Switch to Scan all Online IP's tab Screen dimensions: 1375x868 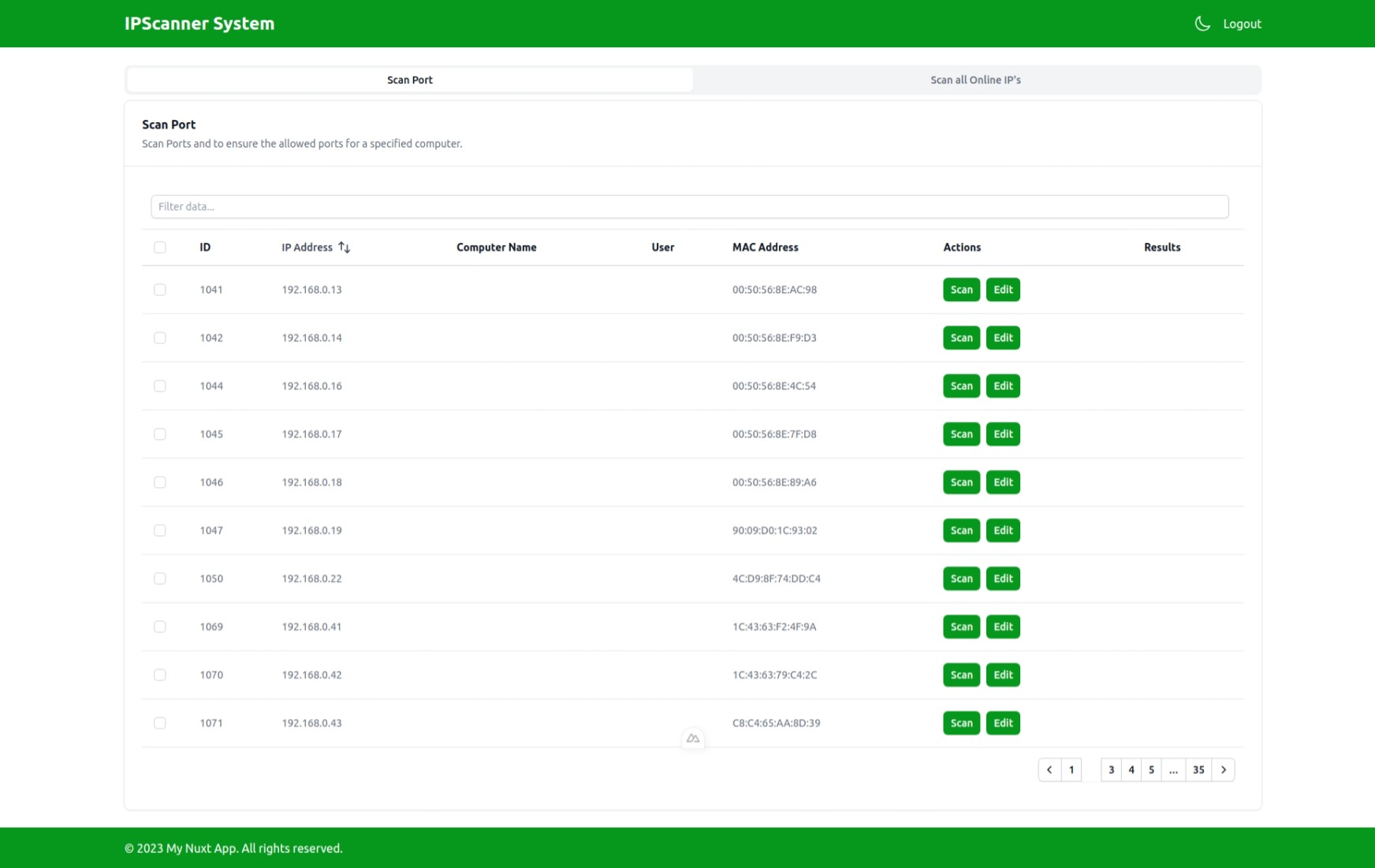pos(975,80)
